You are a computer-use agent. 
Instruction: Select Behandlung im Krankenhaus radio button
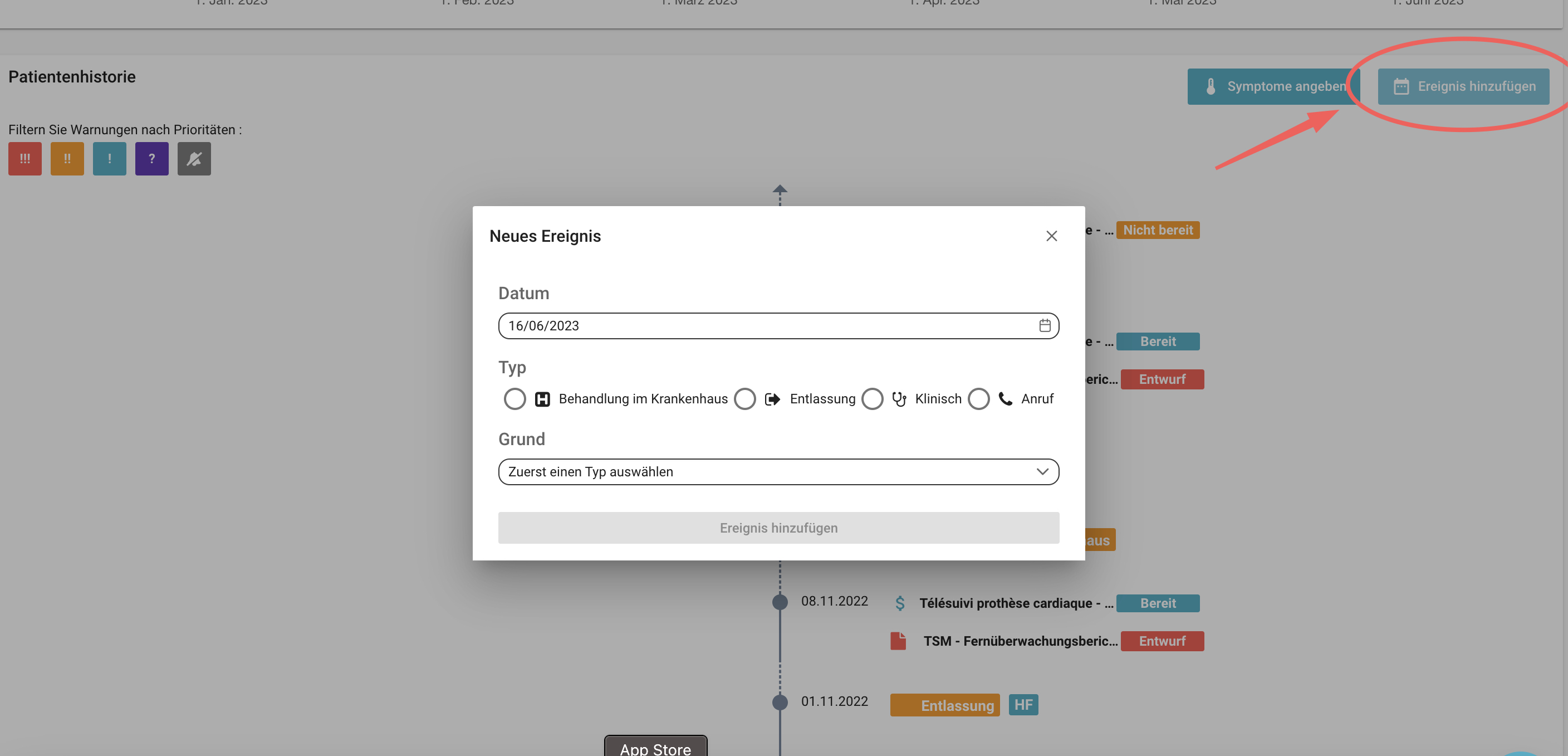514,399
